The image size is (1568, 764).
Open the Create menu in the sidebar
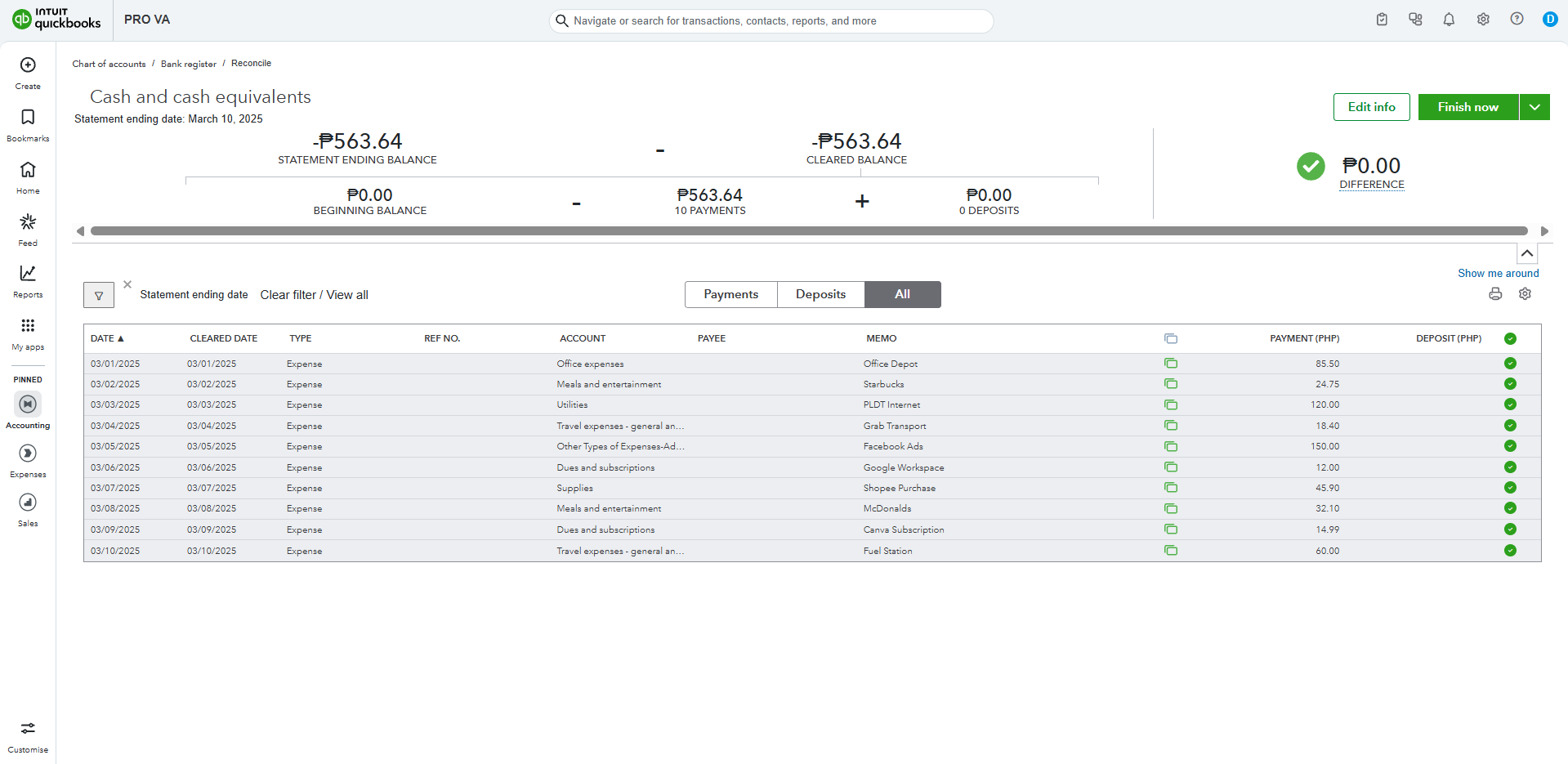[x=28, y=73]
